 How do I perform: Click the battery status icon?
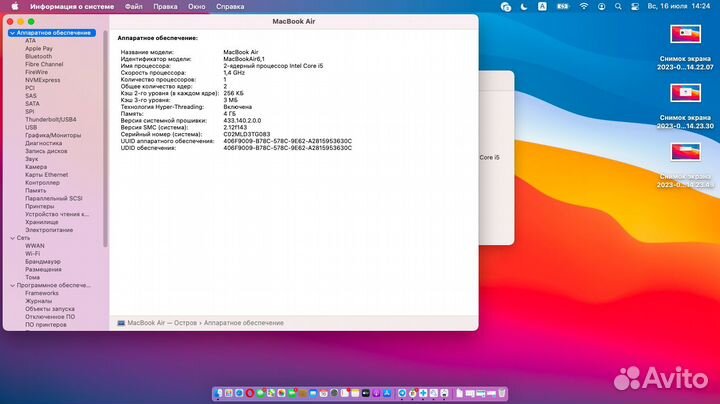(x=563, y=6)
